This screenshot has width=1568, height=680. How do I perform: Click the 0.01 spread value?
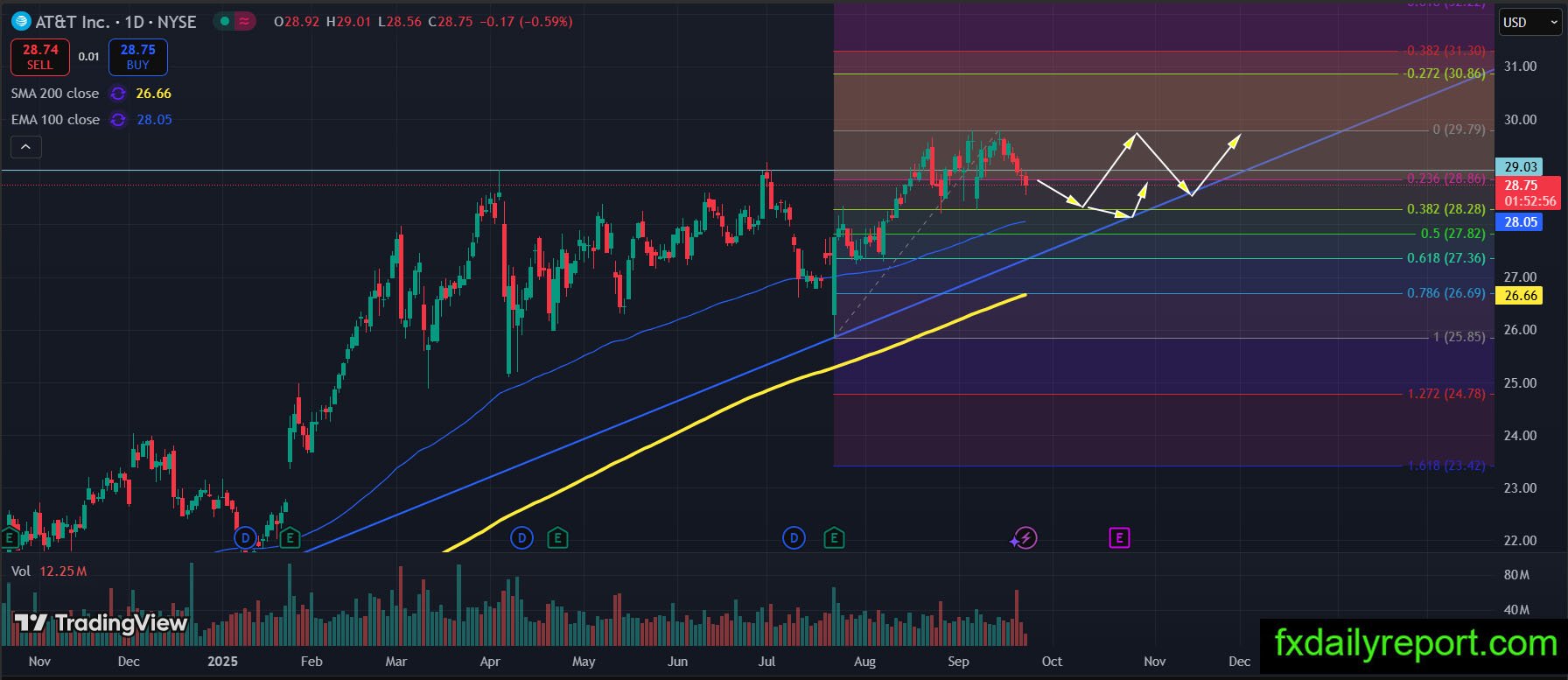88,57
